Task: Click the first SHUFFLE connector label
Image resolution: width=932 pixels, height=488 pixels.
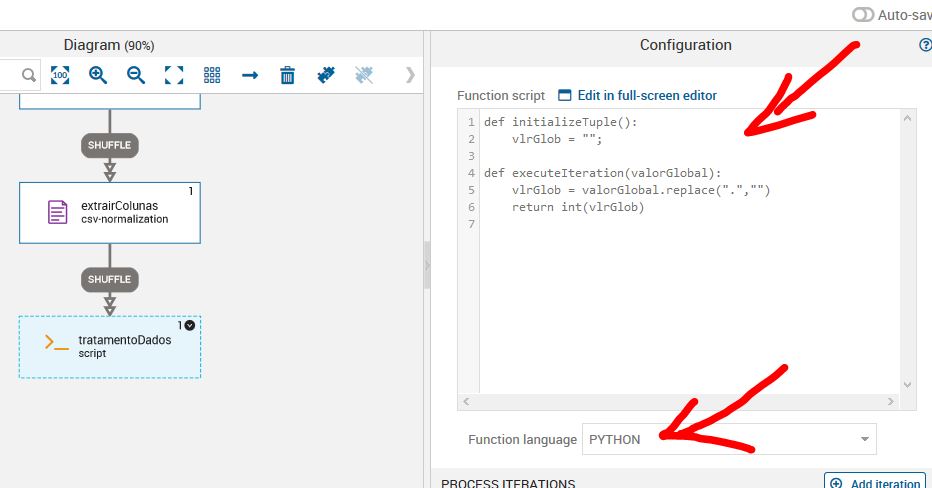Action: point(109,145)
